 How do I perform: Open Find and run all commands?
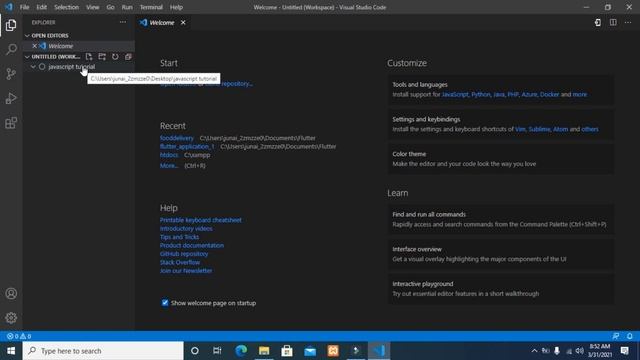pyautogui.click(x=501, y=219)
